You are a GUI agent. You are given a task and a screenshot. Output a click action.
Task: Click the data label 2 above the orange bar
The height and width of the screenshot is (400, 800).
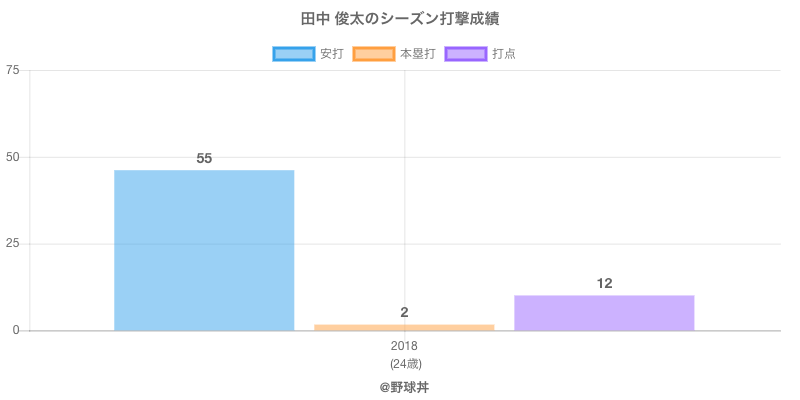(404, 312)
